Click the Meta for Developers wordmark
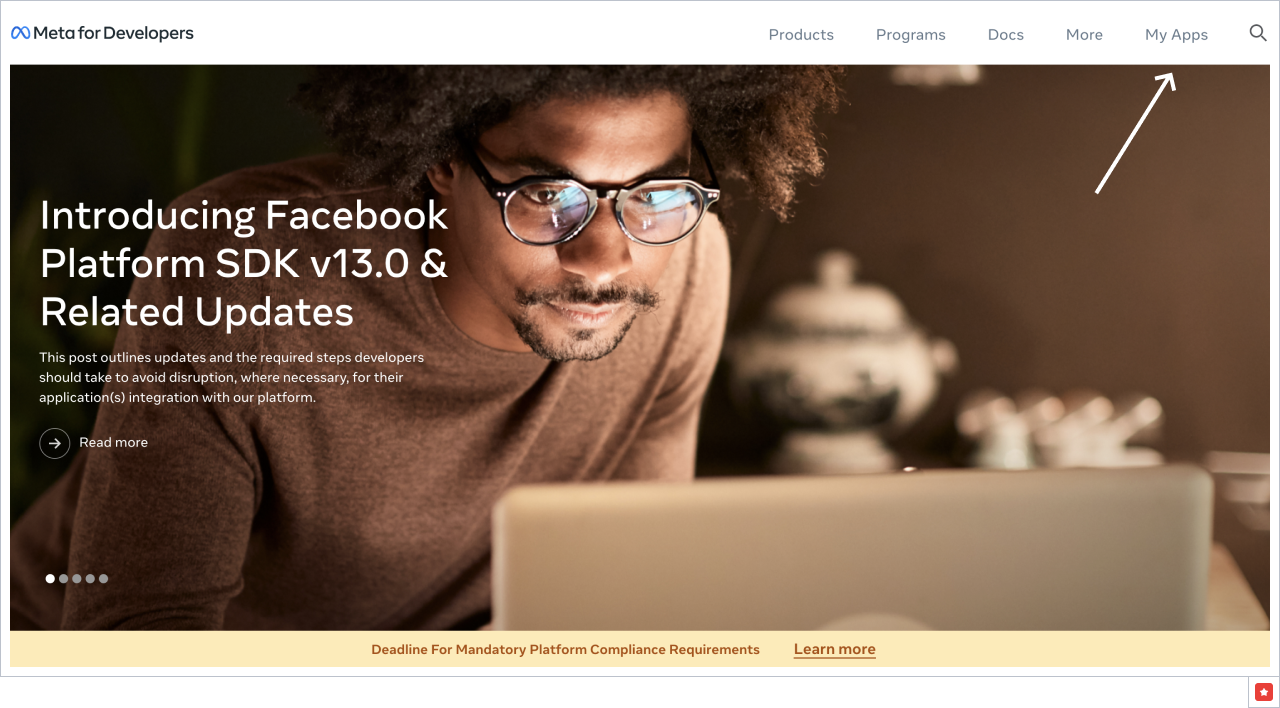Image resolution: width=1280 pixels, height=708 pixels. (x=114, y=33)
